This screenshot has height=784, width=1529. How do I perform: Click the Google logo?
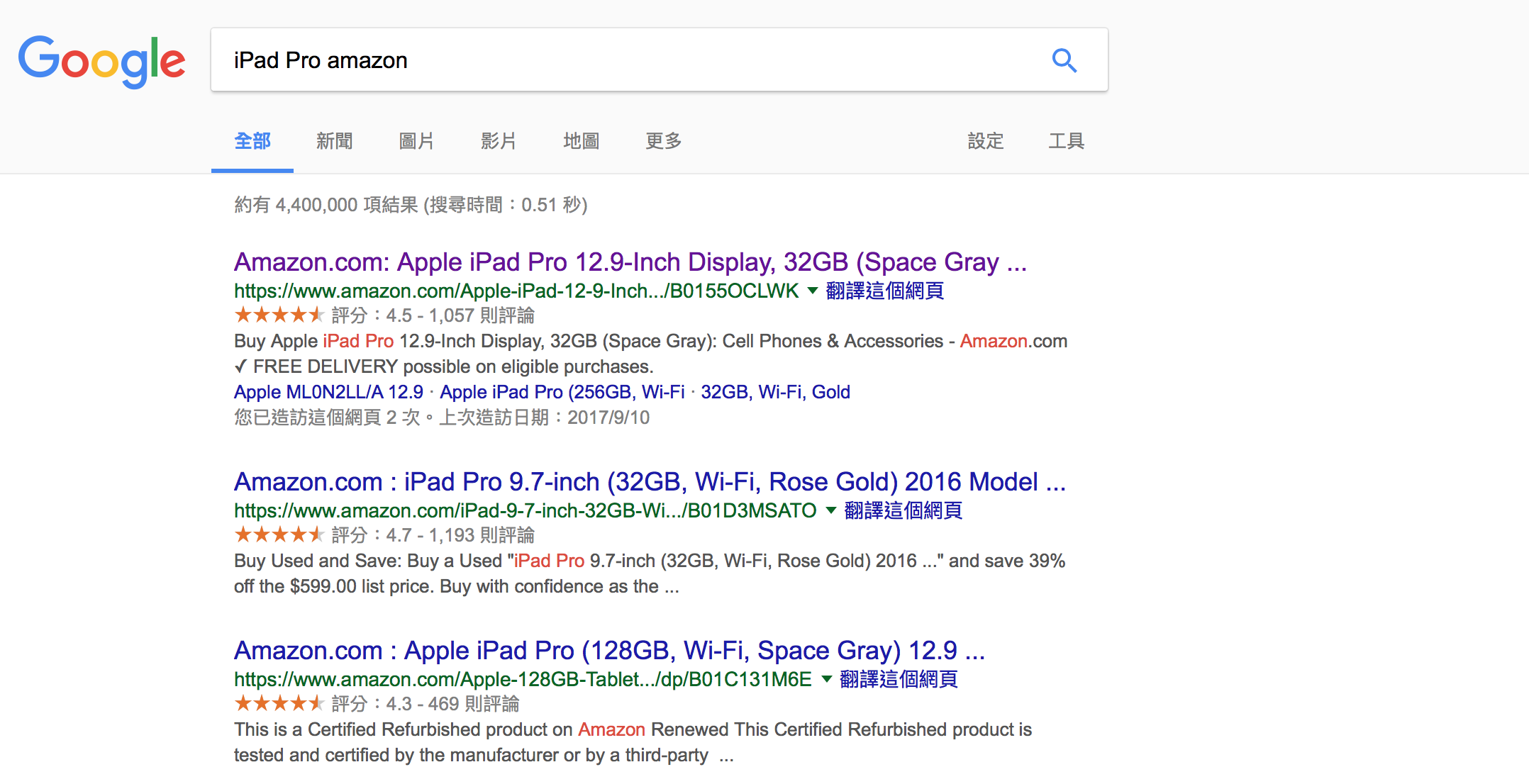click(101, 61)
